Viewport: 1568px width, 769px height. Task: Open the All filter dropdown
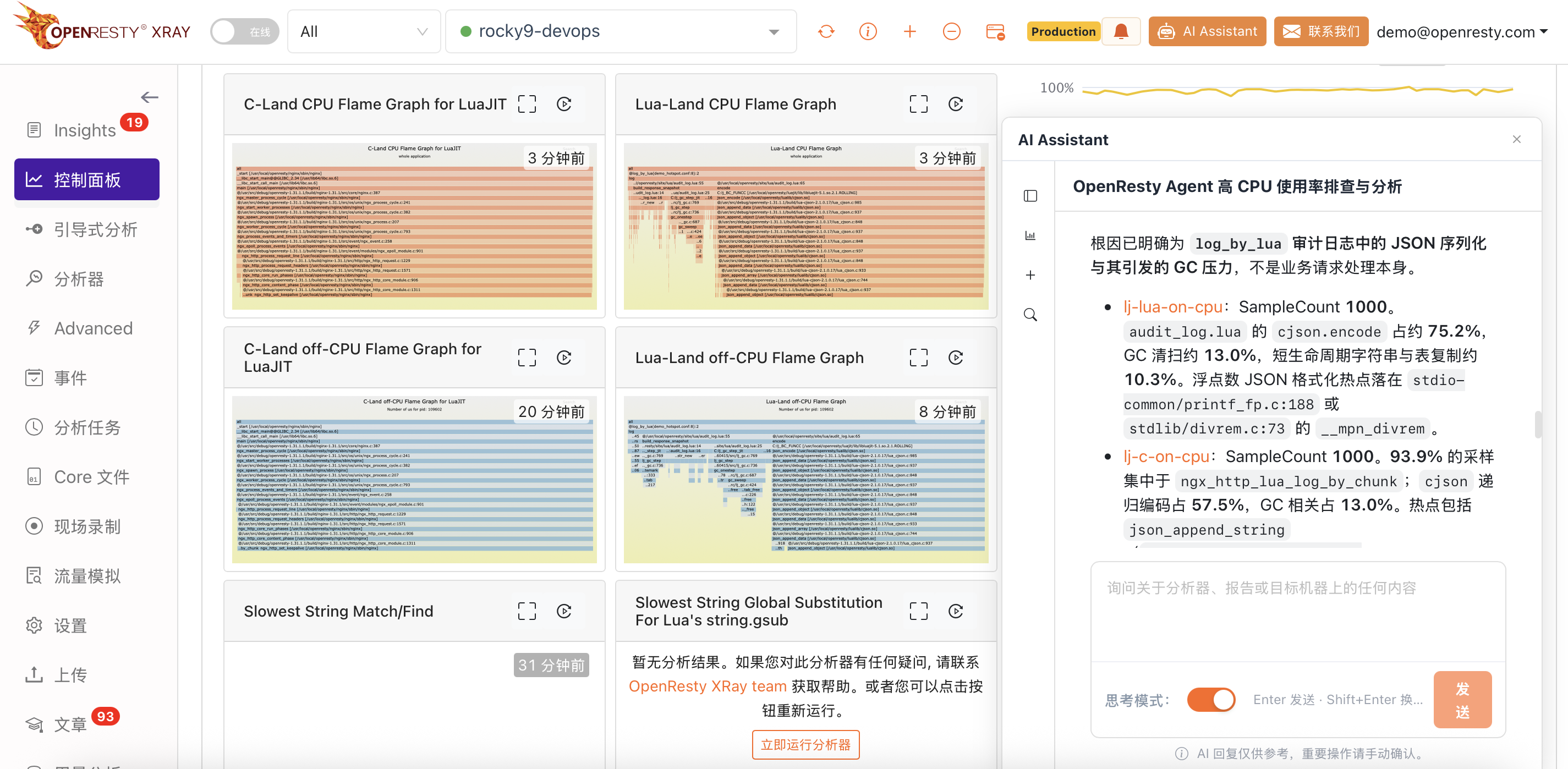(x=364, y=32)
